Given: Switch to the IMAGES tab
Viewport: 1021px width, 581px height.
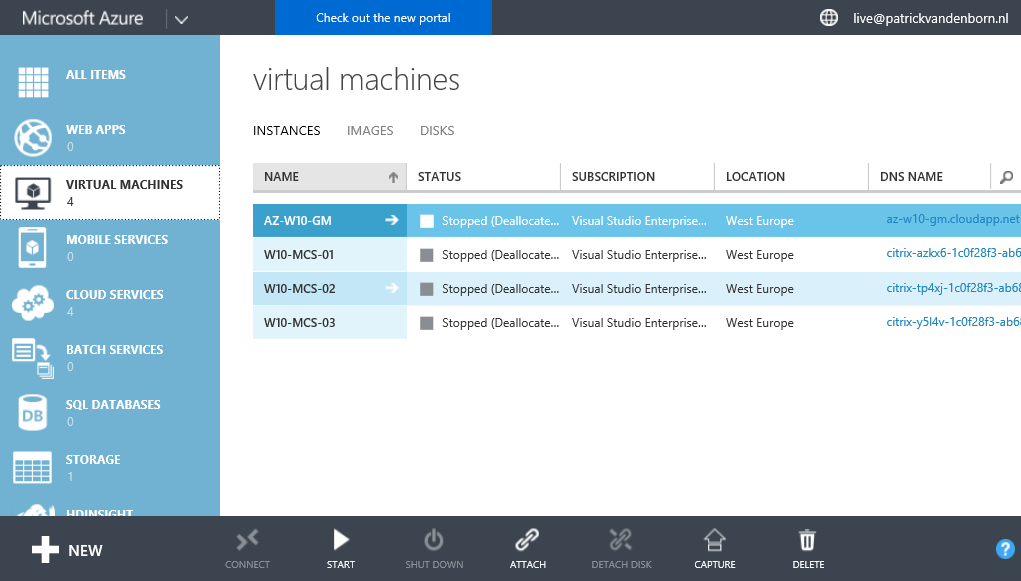Looking at the screenshot, I should click(370, 130).
